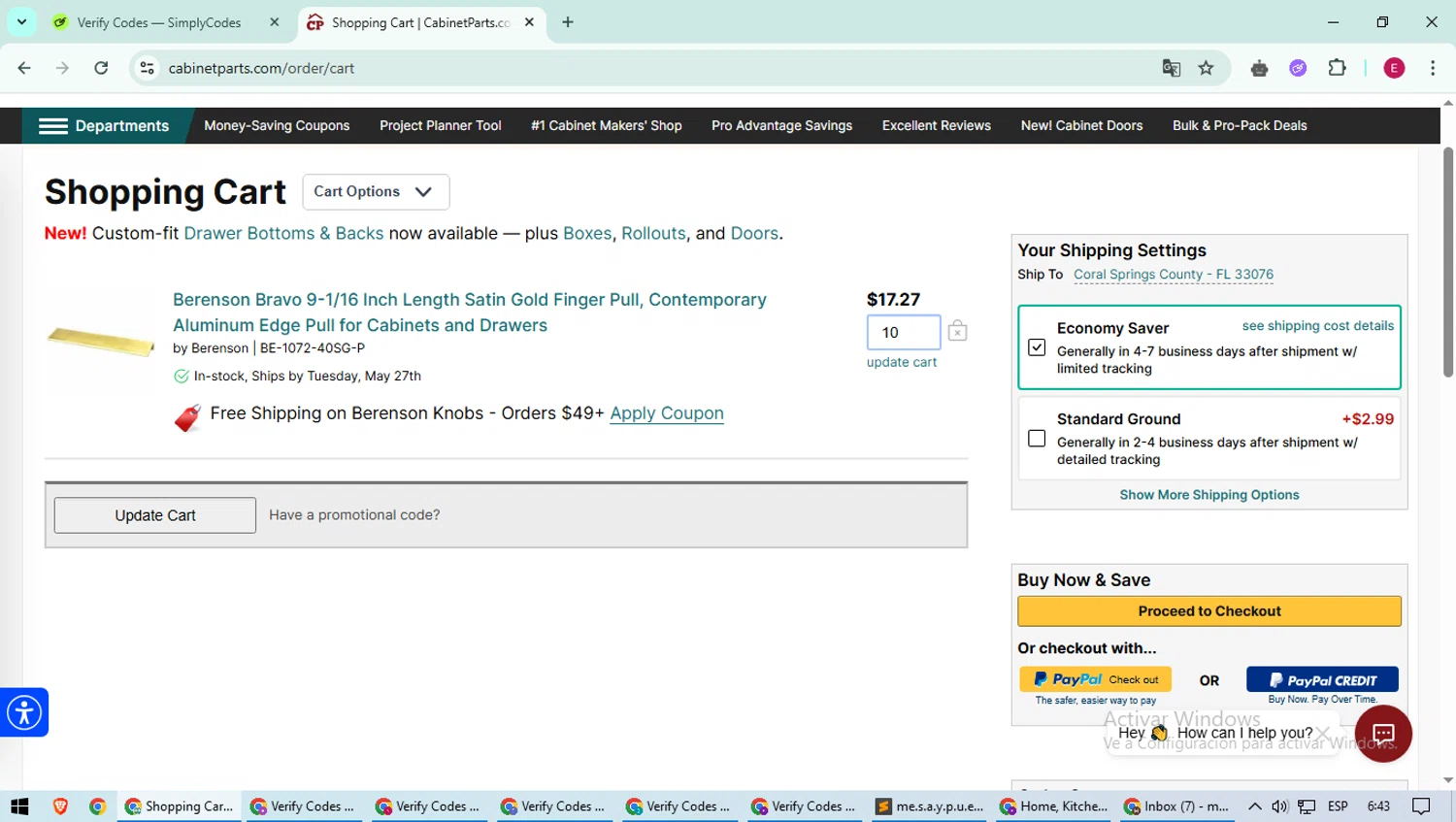Viewport: 1456px width, 822px height.
Task: Click the taskbar volume icon
Action: [1280, 806]
